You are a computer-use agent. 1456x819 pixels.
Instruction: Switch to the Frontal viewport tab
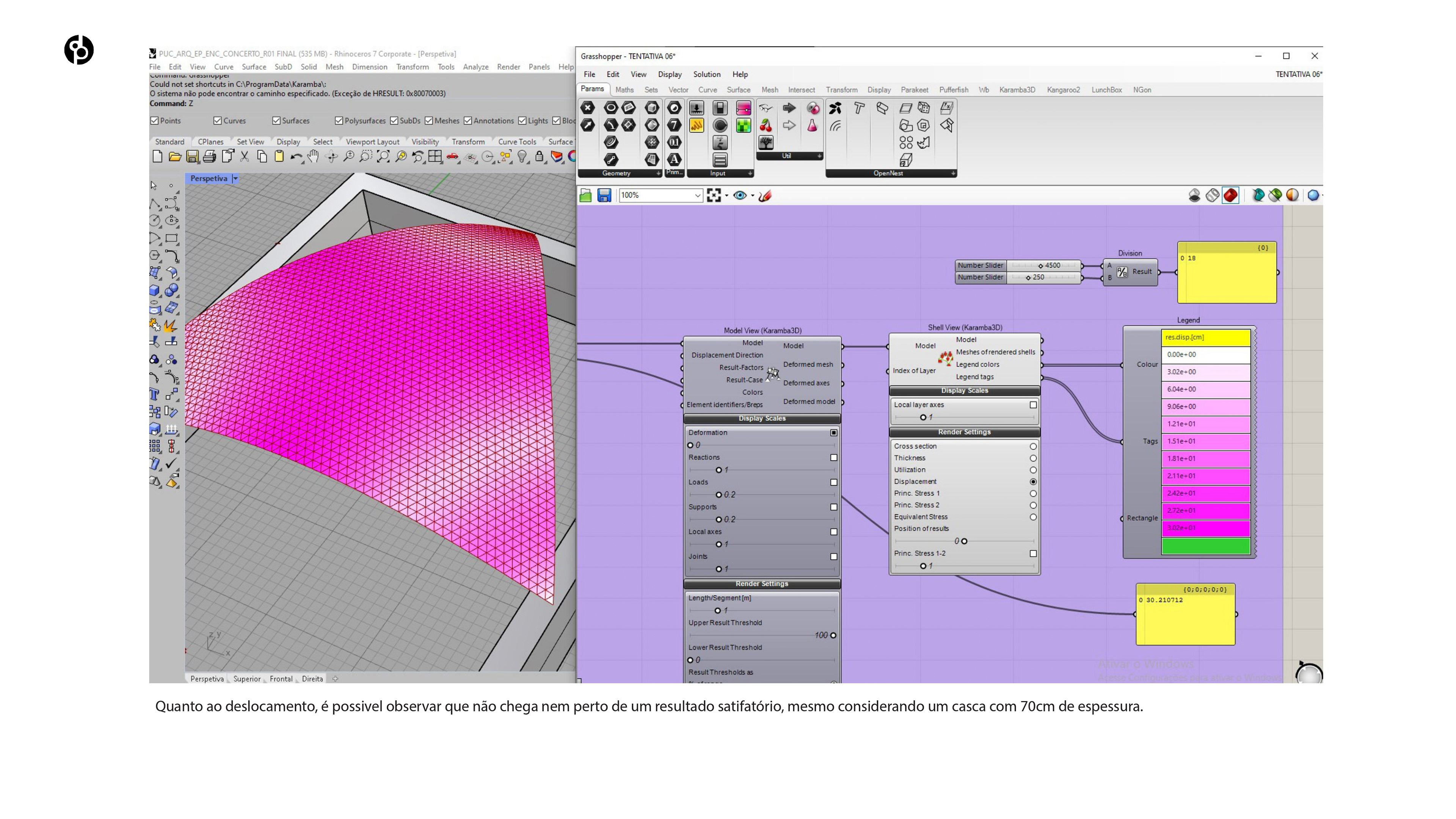[281, 679]
